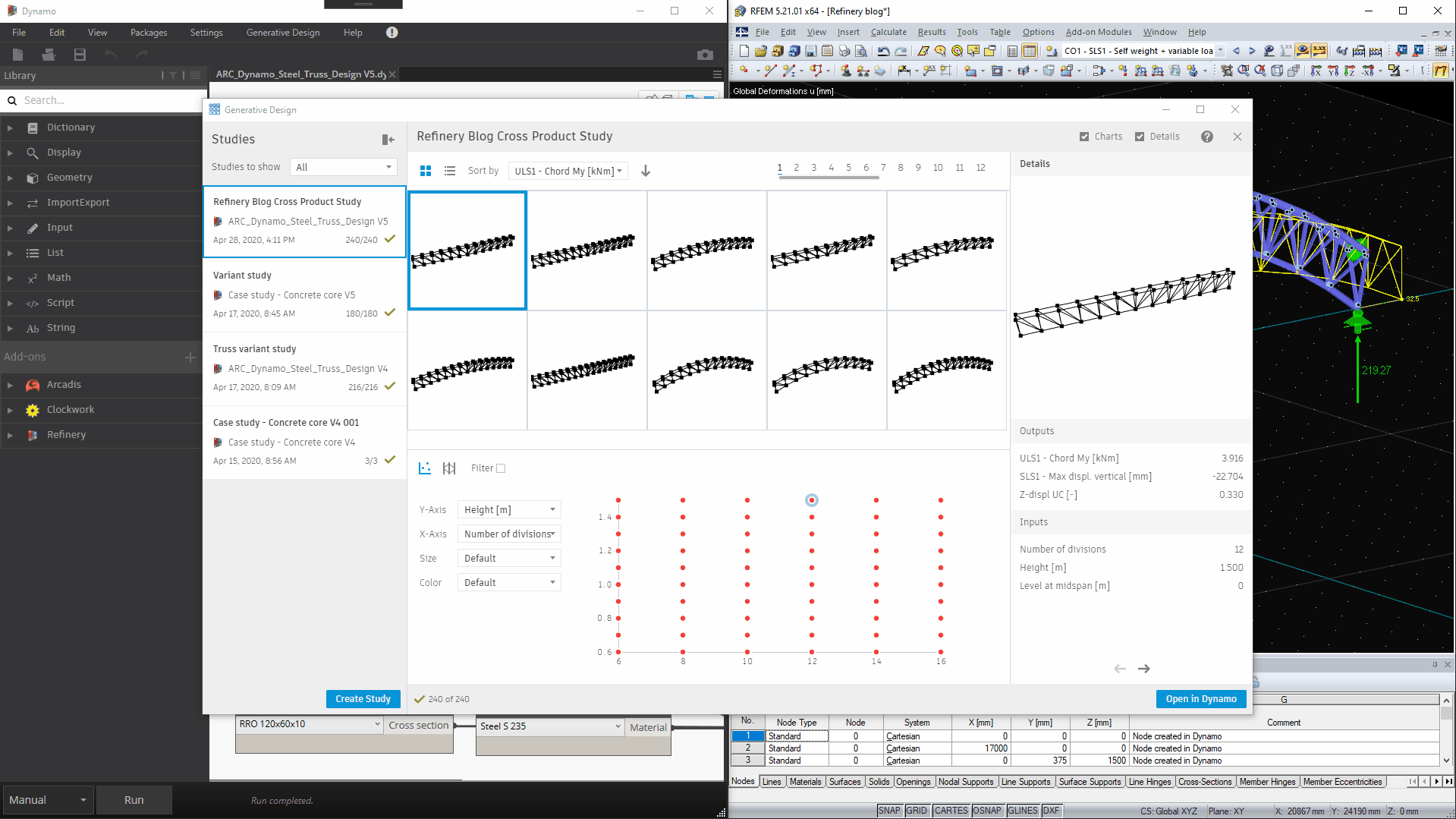1456x819 pixels.
Task: Reverse sort order arrow
Action: [x=646, y=171]
